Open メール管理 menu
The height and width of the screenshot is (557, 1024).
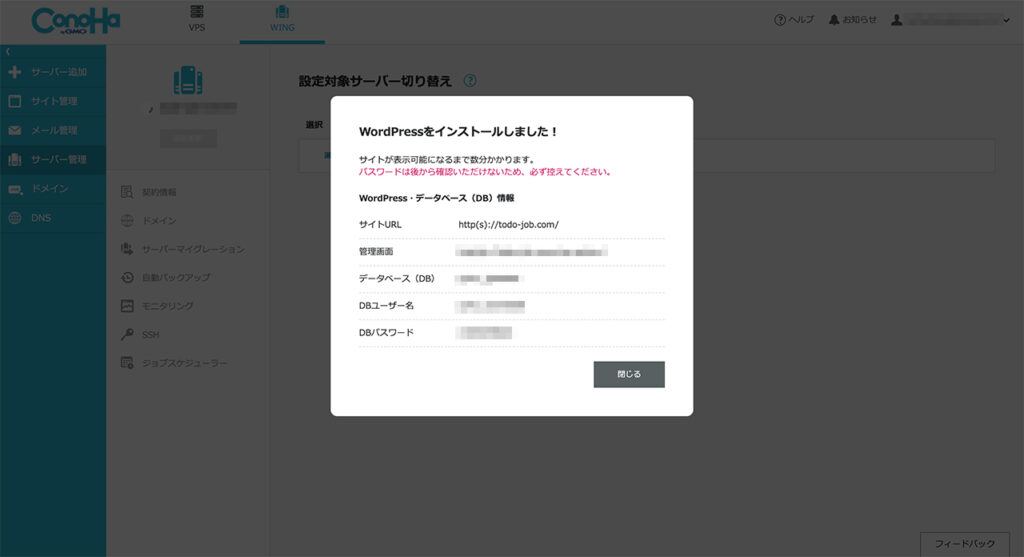[x=54, y=131]
